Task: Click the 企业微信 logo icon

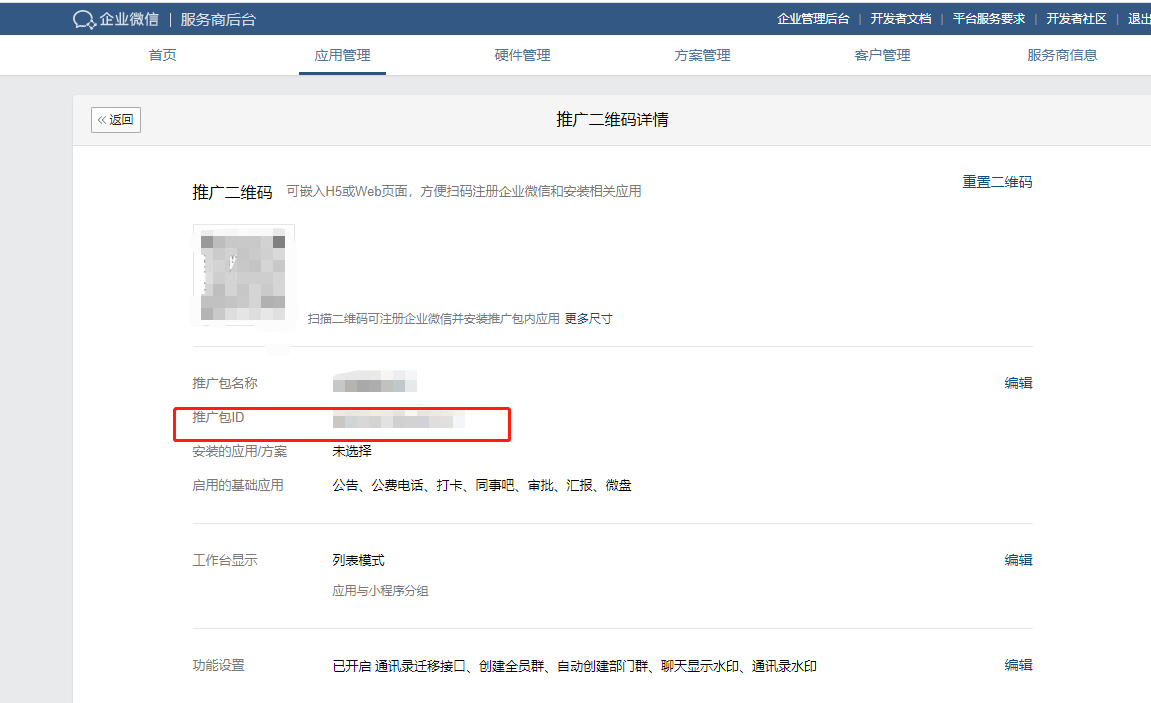Action: (x=84, y=20)
